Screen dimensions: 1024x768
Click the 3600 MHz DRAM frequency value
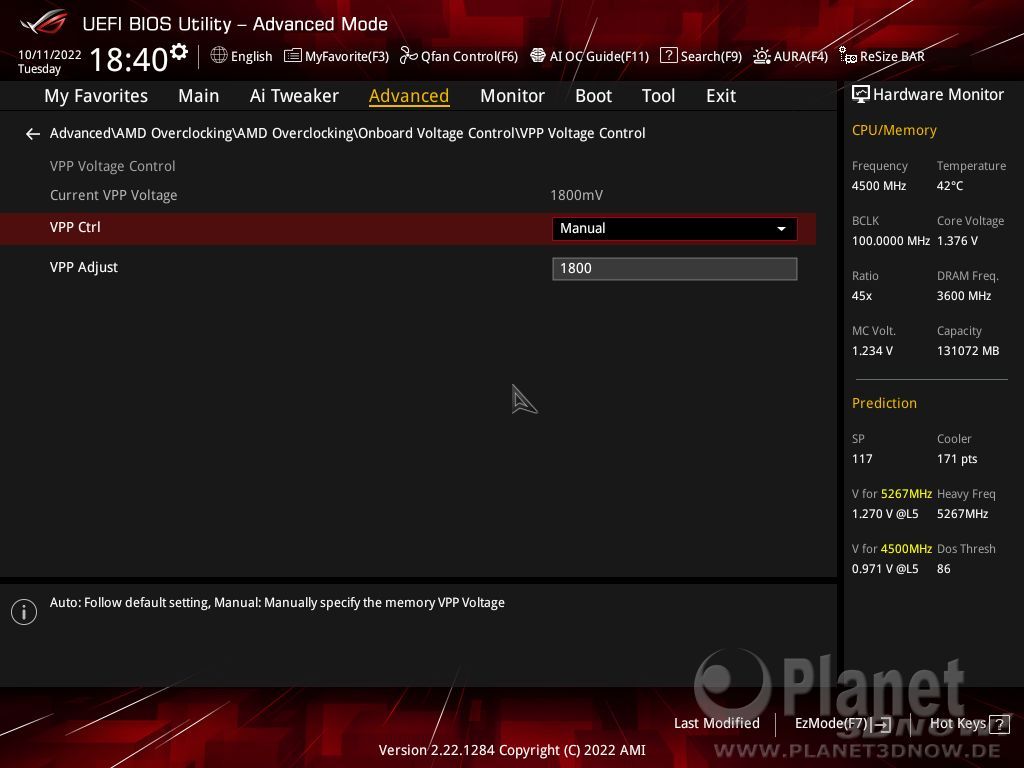(x=963, y=296)
